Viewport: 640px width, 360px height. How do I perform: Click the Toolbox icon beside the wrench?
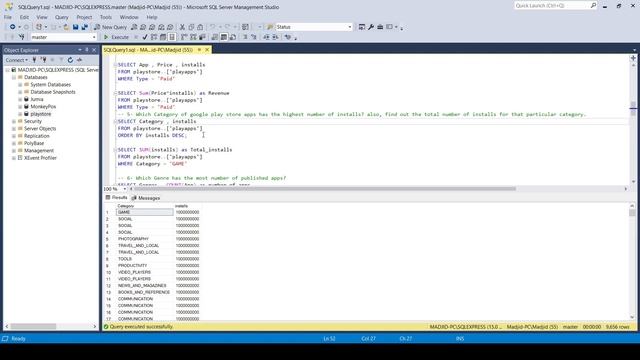(x=380, y=27)
